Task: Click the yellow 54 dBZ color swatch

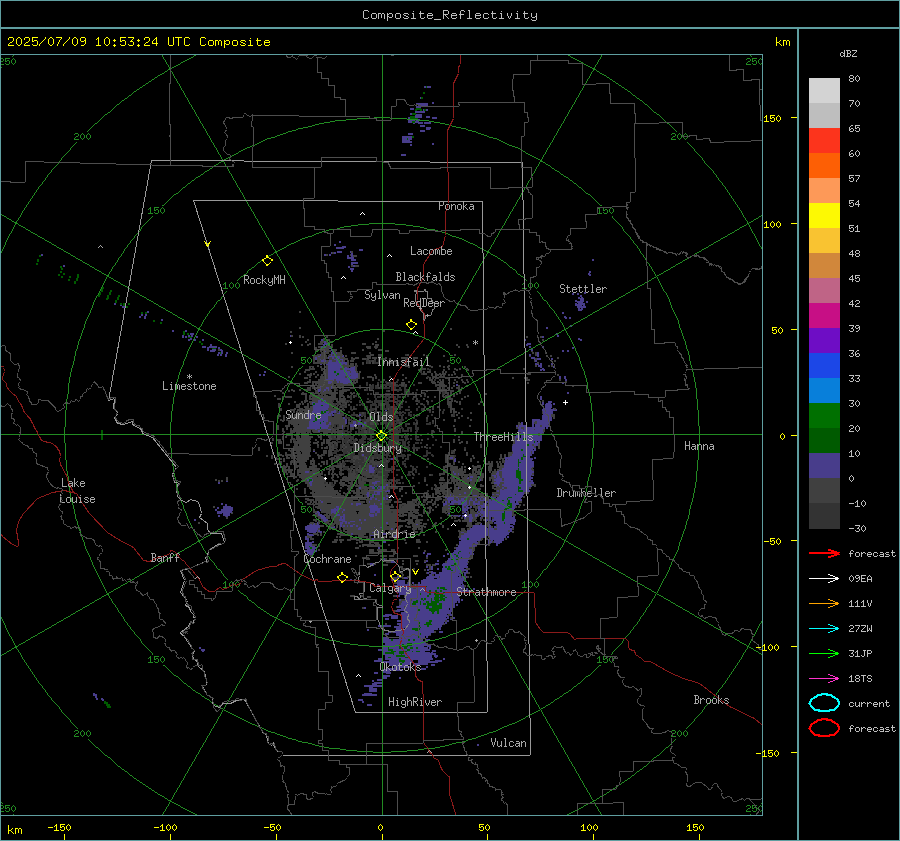Action: 824,215
